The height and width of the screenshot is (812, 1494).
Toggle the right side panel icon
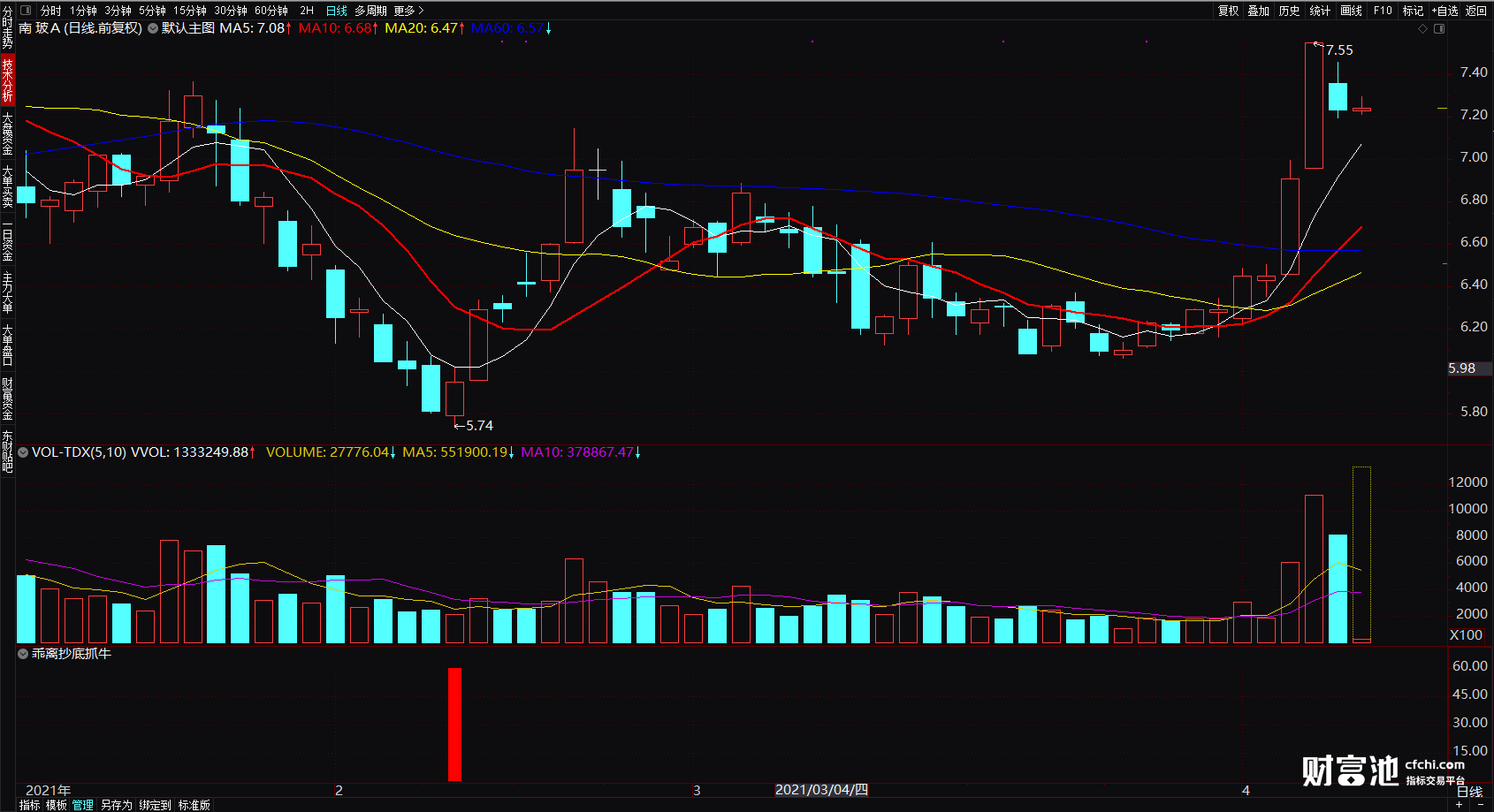pyautogui.click(x=1439, y=29)
